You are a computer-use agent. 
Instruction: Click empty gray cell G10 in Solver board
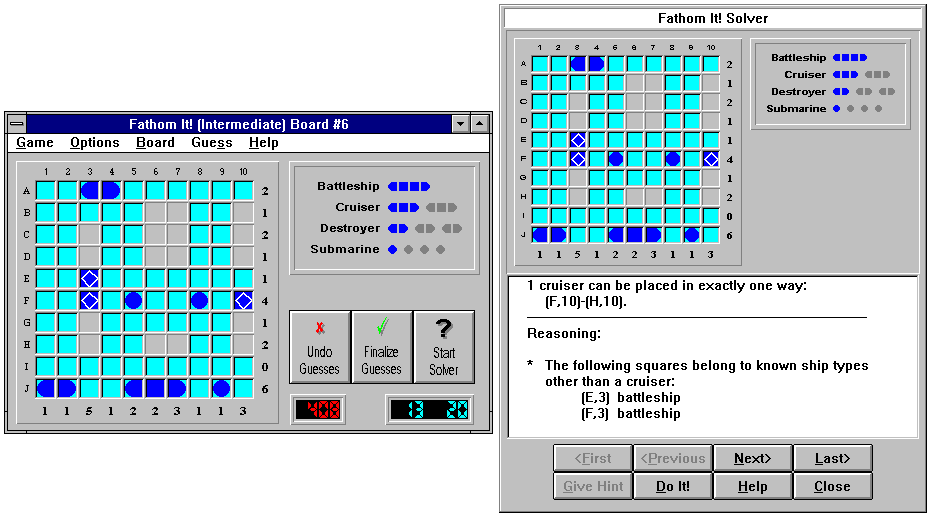pyautogui.click(x=711, y=178)
